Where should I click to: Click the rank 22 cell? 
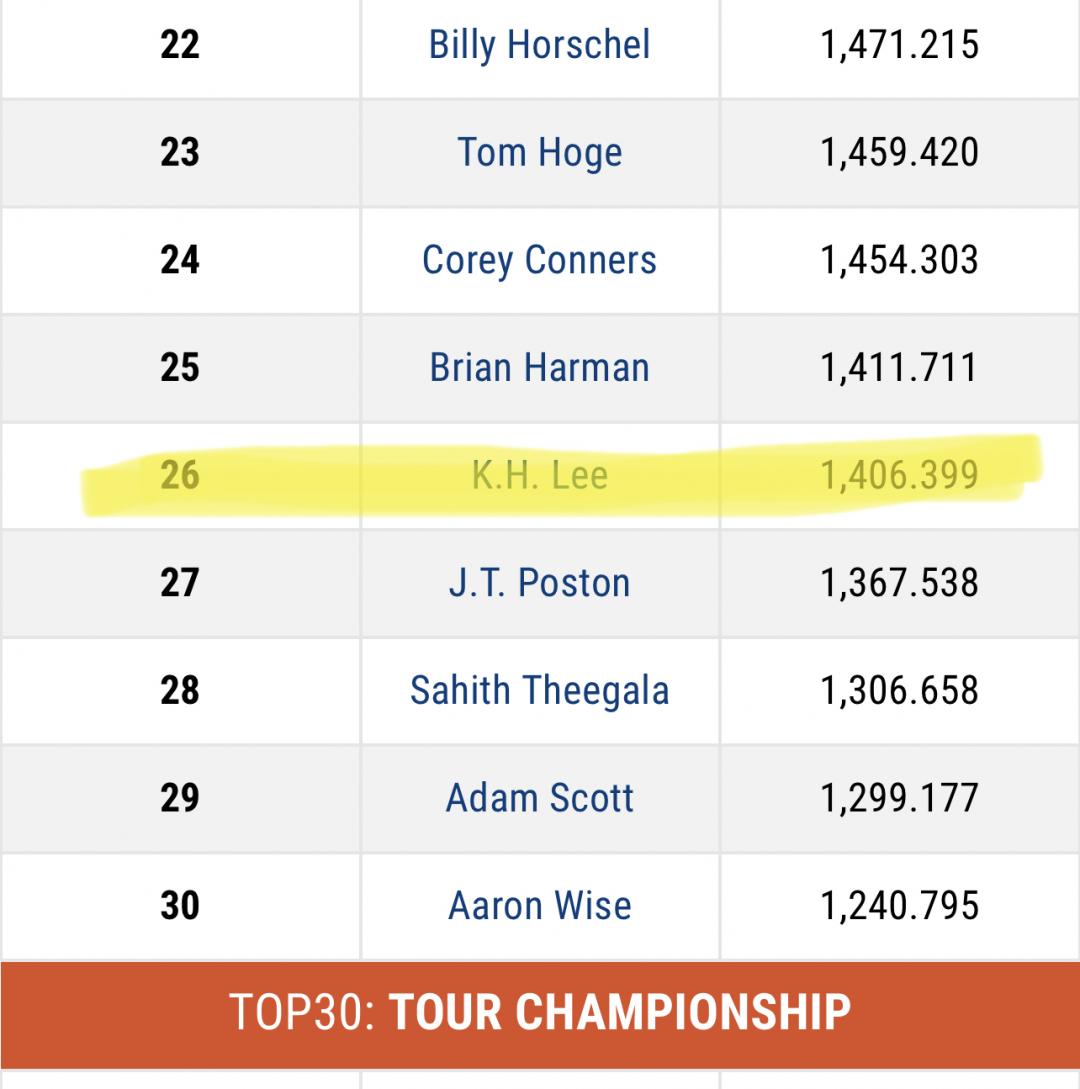click(x=180, y=45)
